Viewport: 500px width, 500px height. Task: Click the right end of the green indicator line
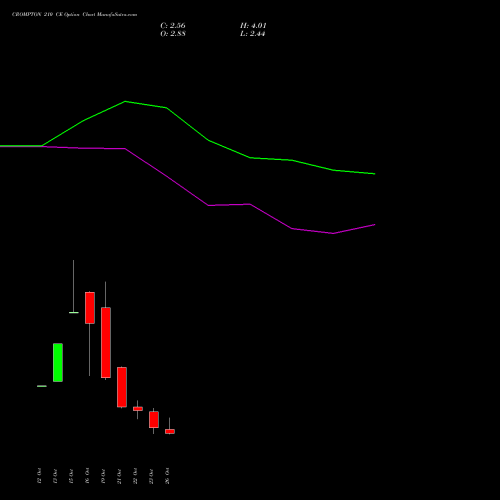[375, 174]
